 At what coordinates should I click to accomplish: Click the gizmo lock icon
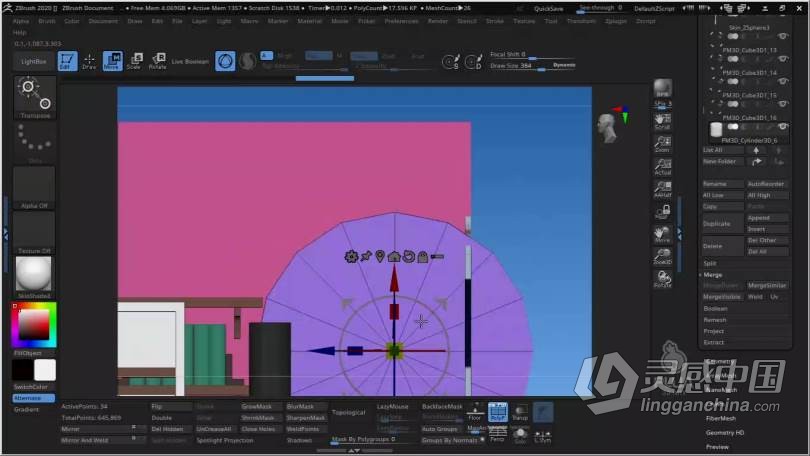coord(423,257)
